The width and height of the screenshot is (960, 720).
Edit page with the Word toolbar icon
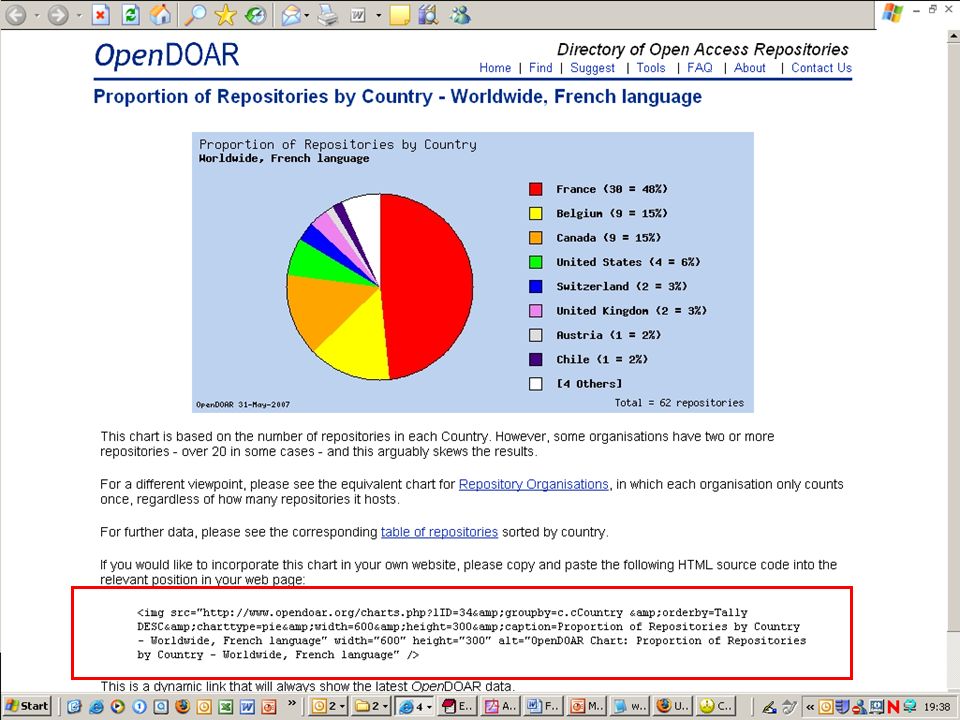tap(359, 15)
